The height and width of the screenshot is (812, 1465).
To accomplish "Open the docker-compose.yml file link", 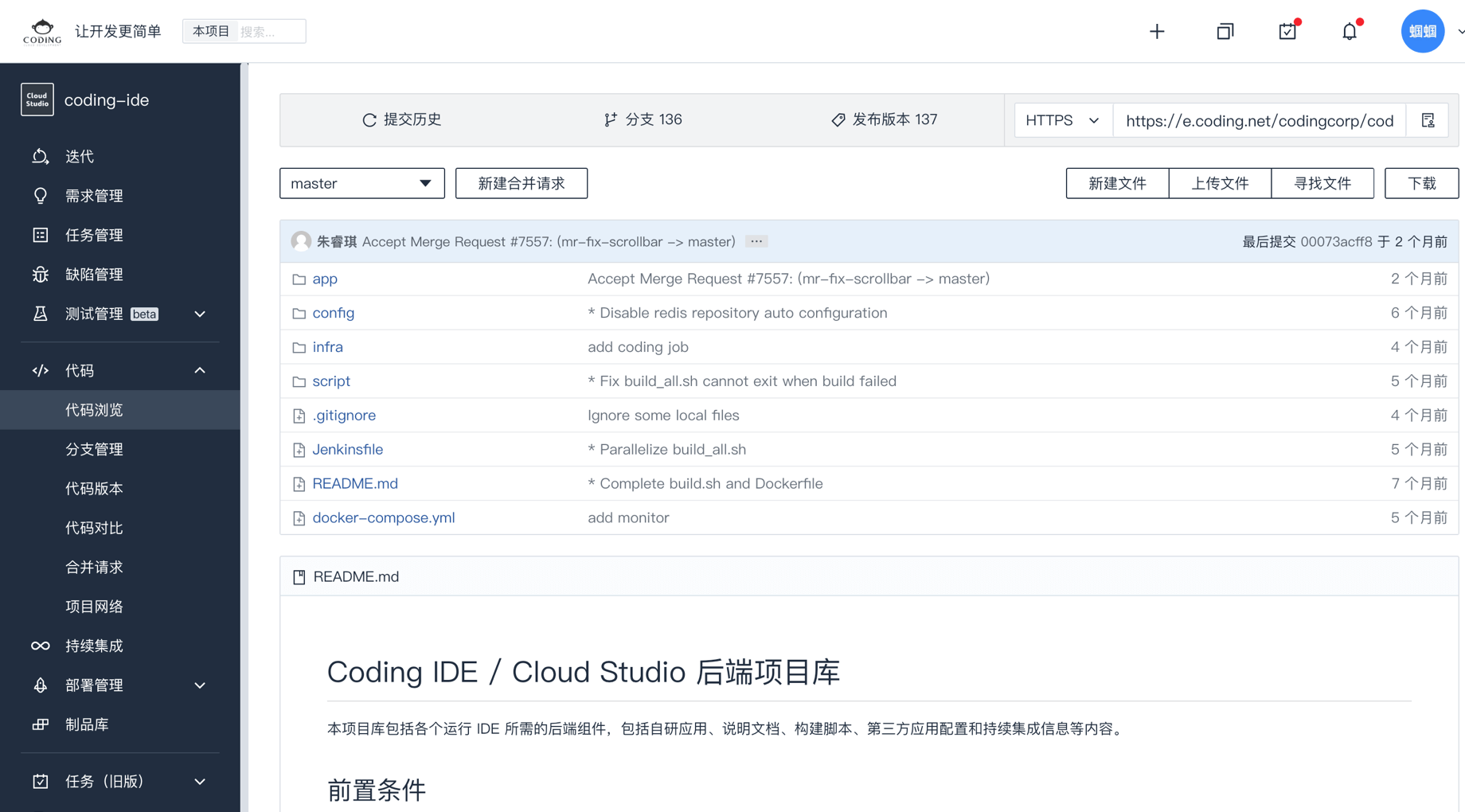I will (384, 518).
